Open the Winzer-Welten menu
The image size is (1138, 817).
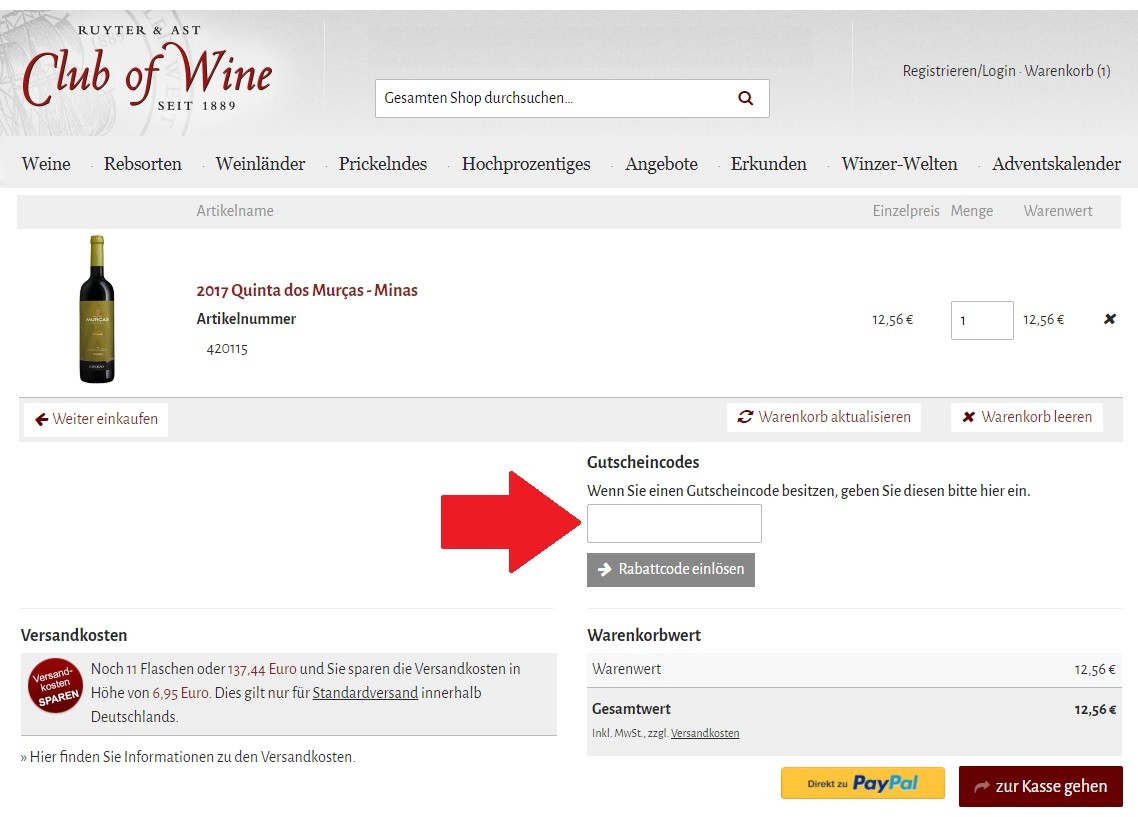tap(899, 164)
